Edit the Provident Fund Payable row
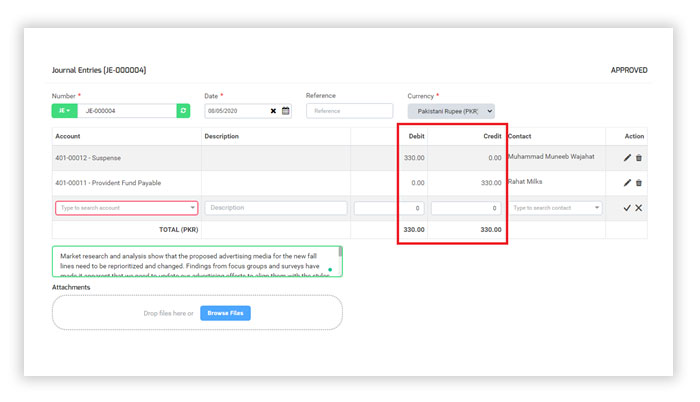Screen dimensions: 700x402 pyautogui.click(x=627, y=183)
